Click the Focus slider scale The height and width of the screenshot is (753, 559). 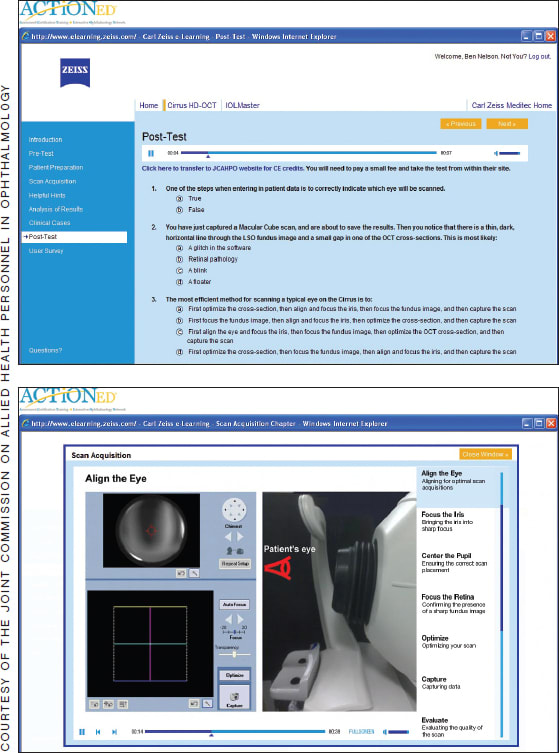coord(235,633)
